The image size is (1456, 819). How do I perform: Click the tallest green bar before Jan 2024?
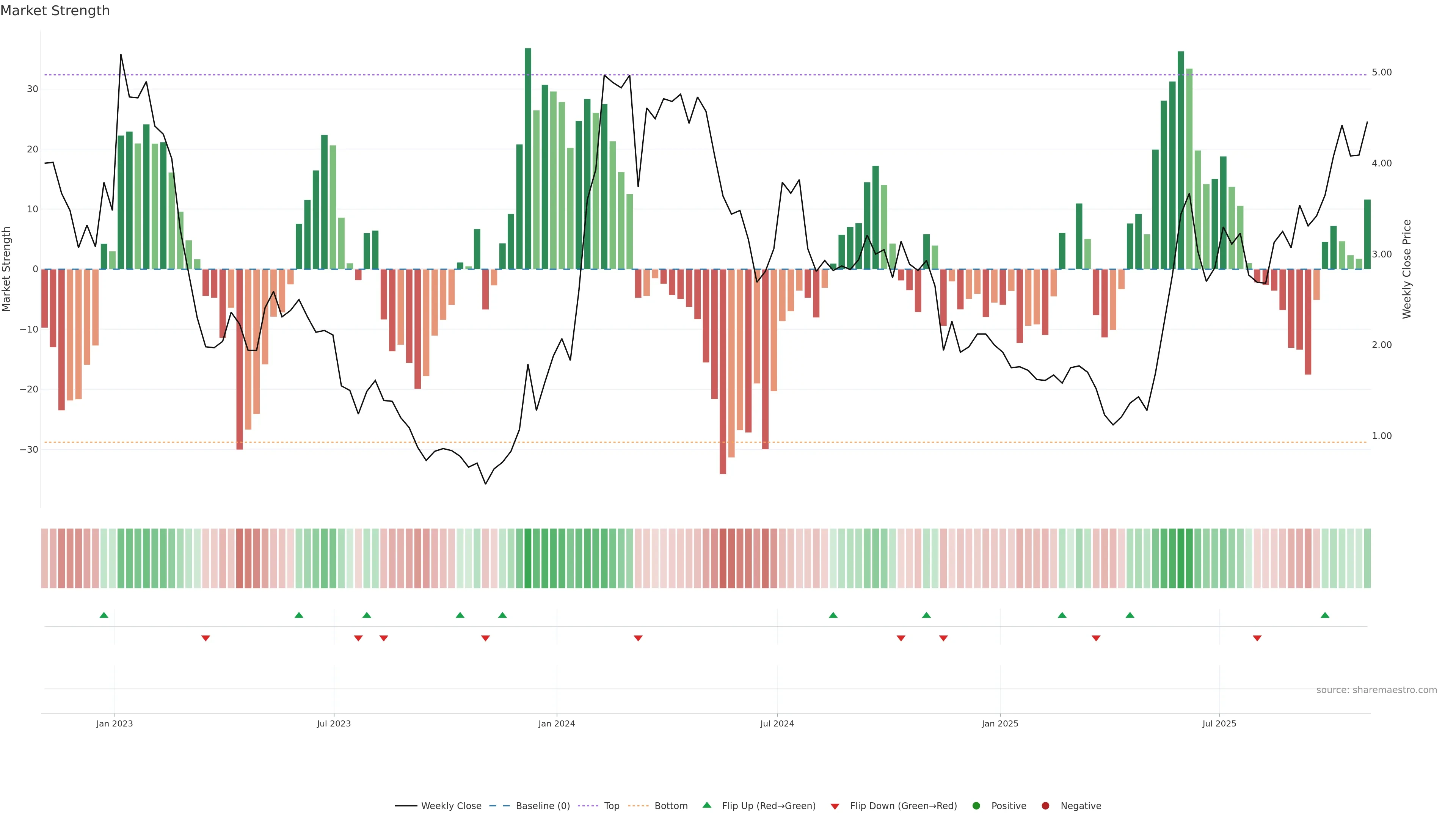(528, 158)
